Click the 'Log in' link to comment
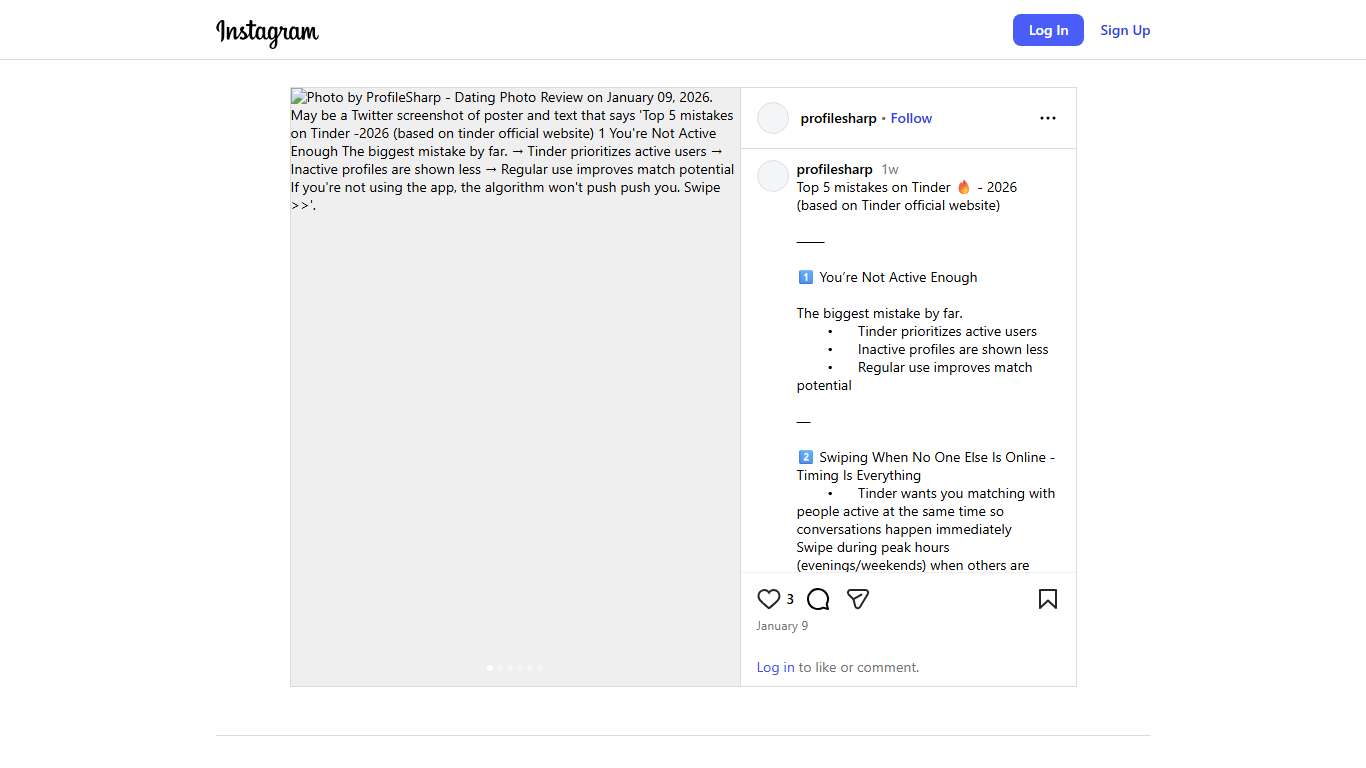This screenshot has width=1366, height=768. (775, 667)
